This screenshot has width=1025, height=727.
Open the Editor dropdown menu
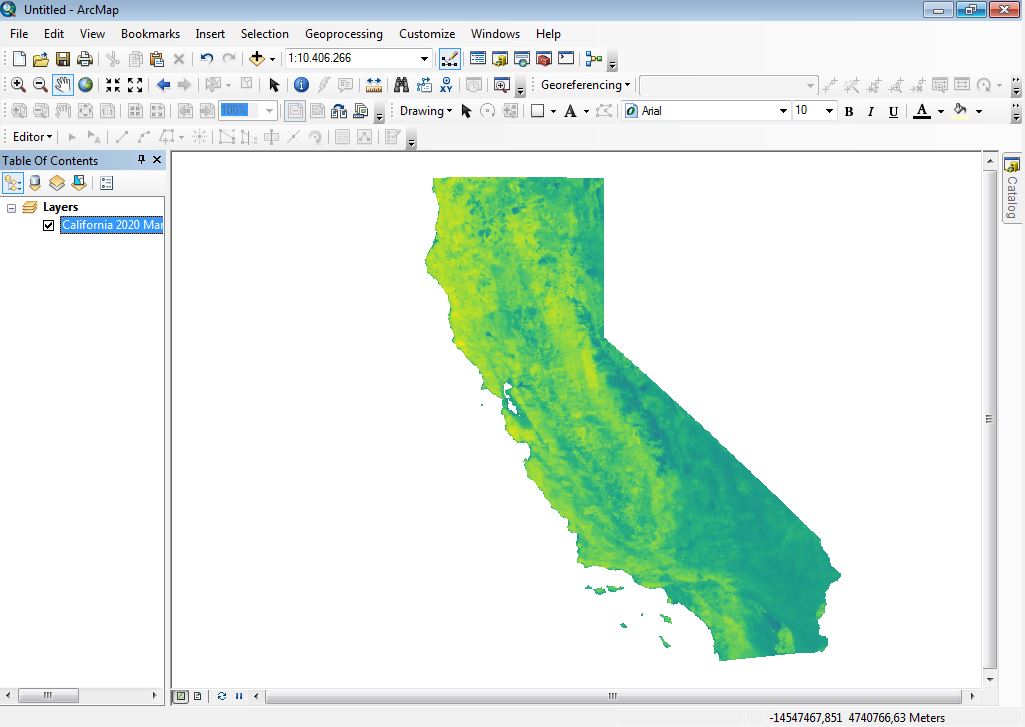point(30,136)
